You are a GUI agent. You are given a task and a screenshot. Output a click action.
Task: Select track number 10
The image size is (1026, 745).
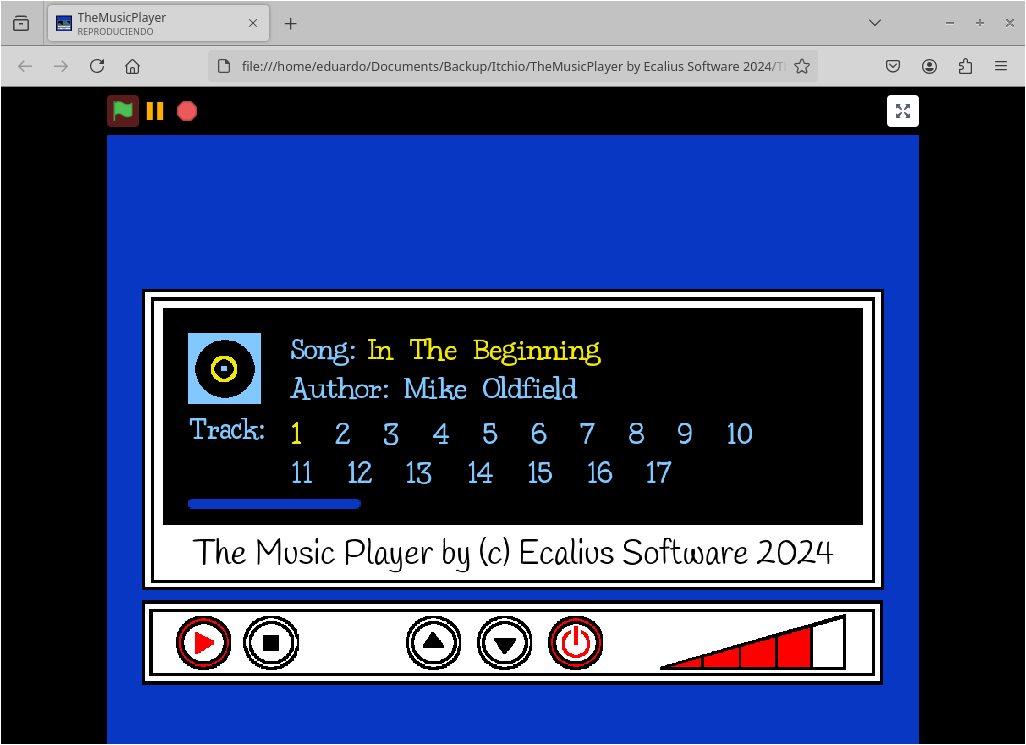click(739, 434)
